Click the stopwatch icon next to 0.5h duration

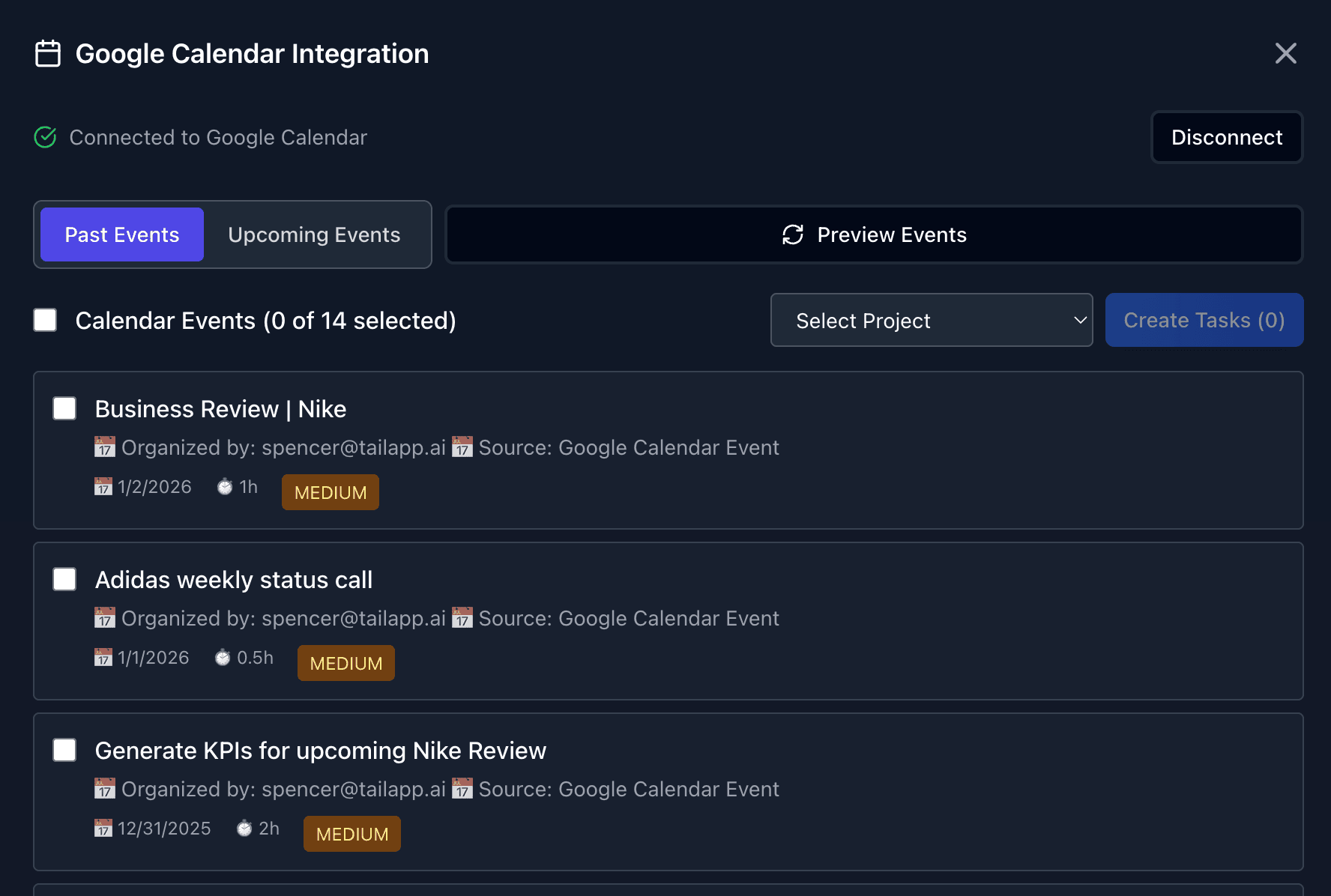222,657
